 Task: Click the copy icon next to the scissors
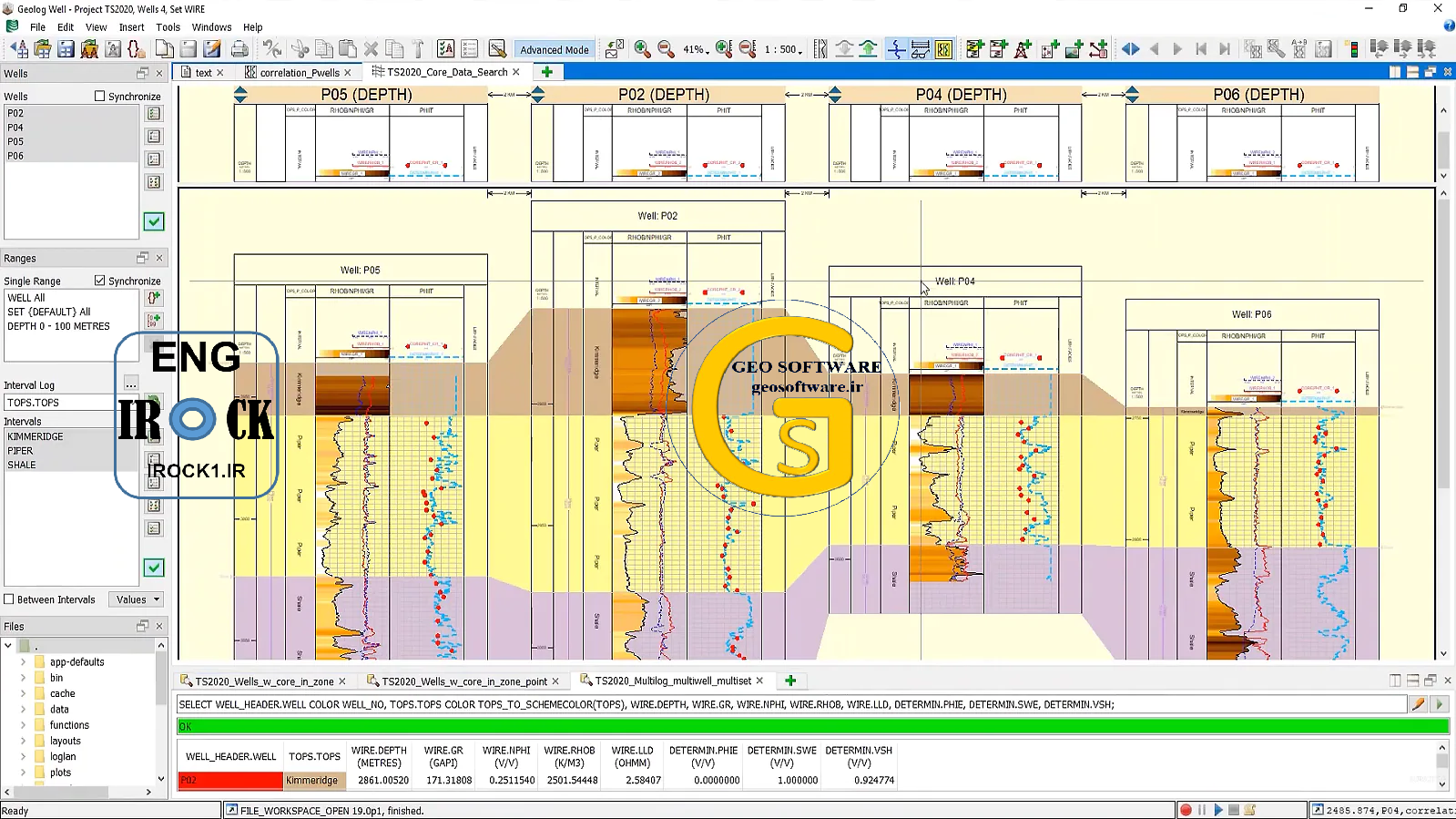click(x=323, y=49)
